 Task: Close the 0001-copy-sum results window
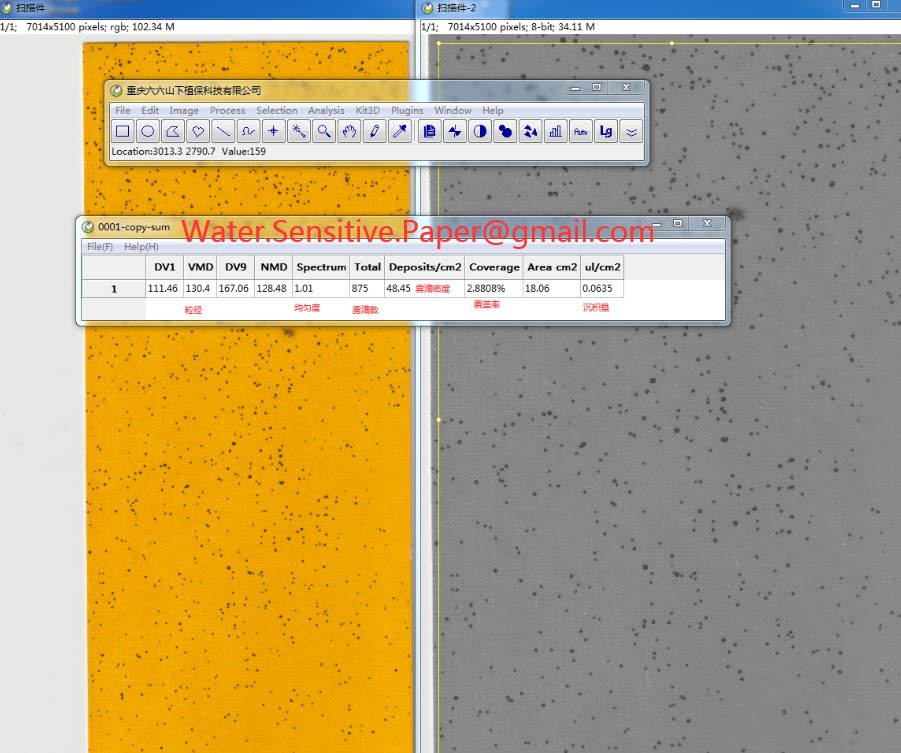(707, 223)
